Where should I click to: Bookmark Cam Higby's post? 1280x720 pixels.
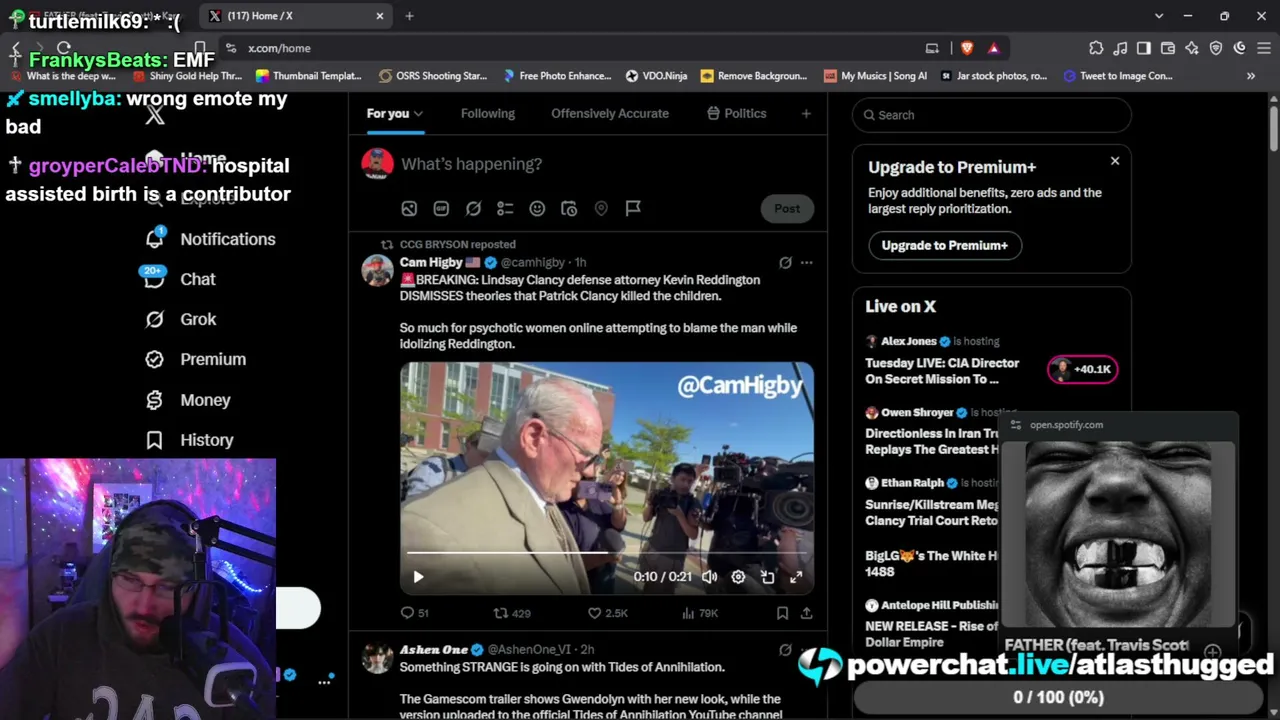pos(782,613)
